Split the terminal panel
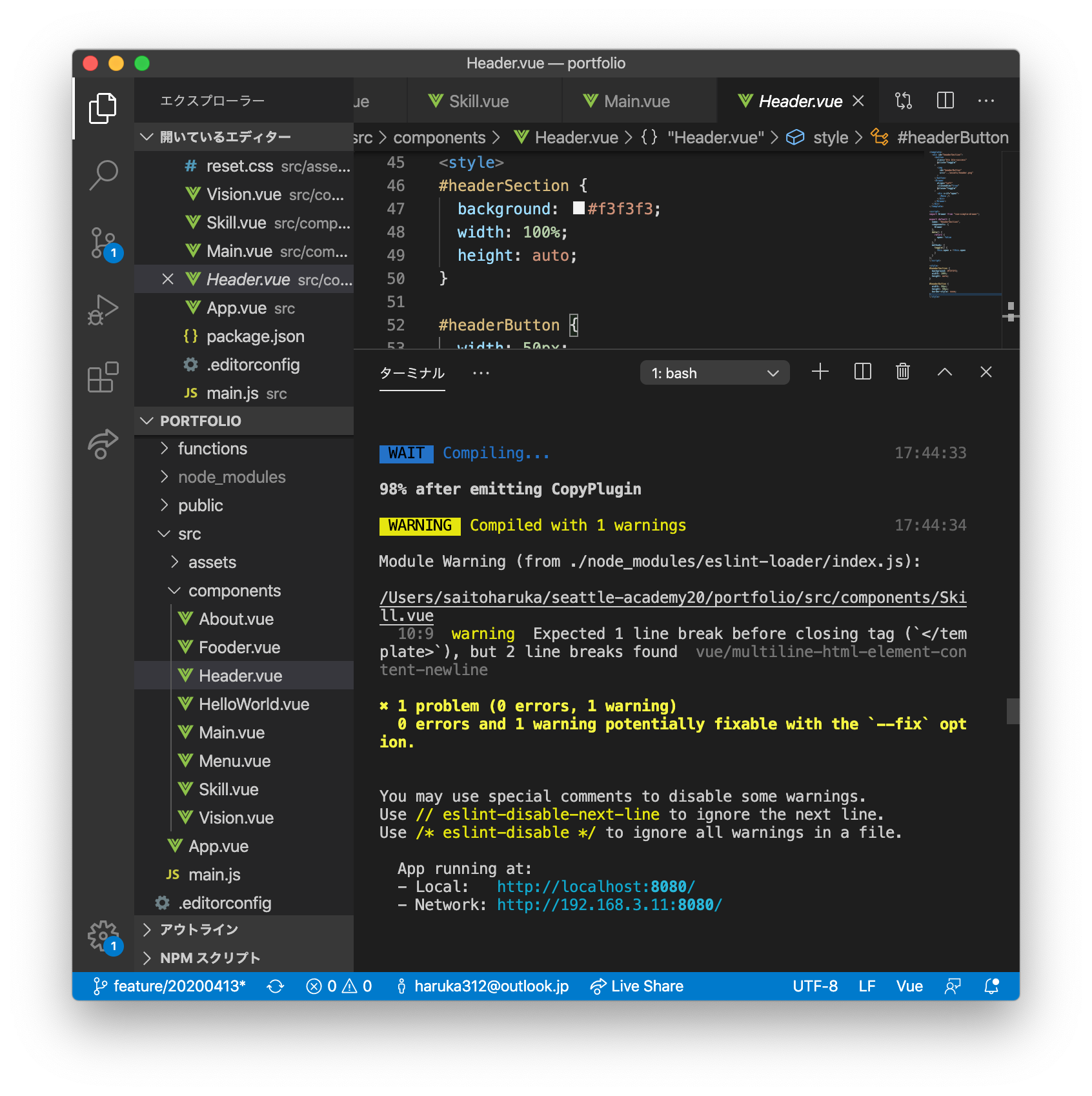The width and height of the screenshot is (1092, 1096). point(862,372)
